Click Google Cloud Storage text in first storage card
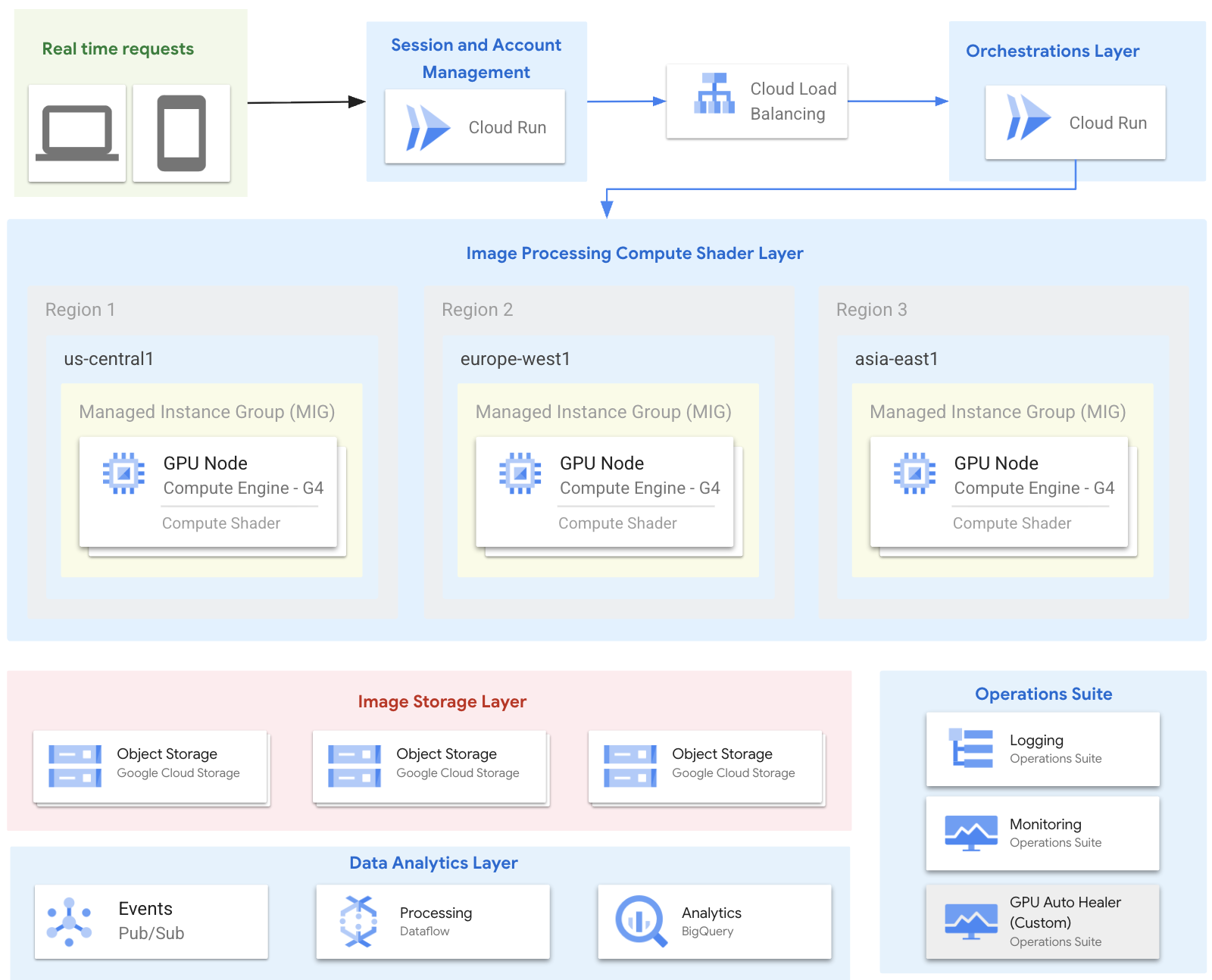The image size is (1212, 980). coord(179,773)
